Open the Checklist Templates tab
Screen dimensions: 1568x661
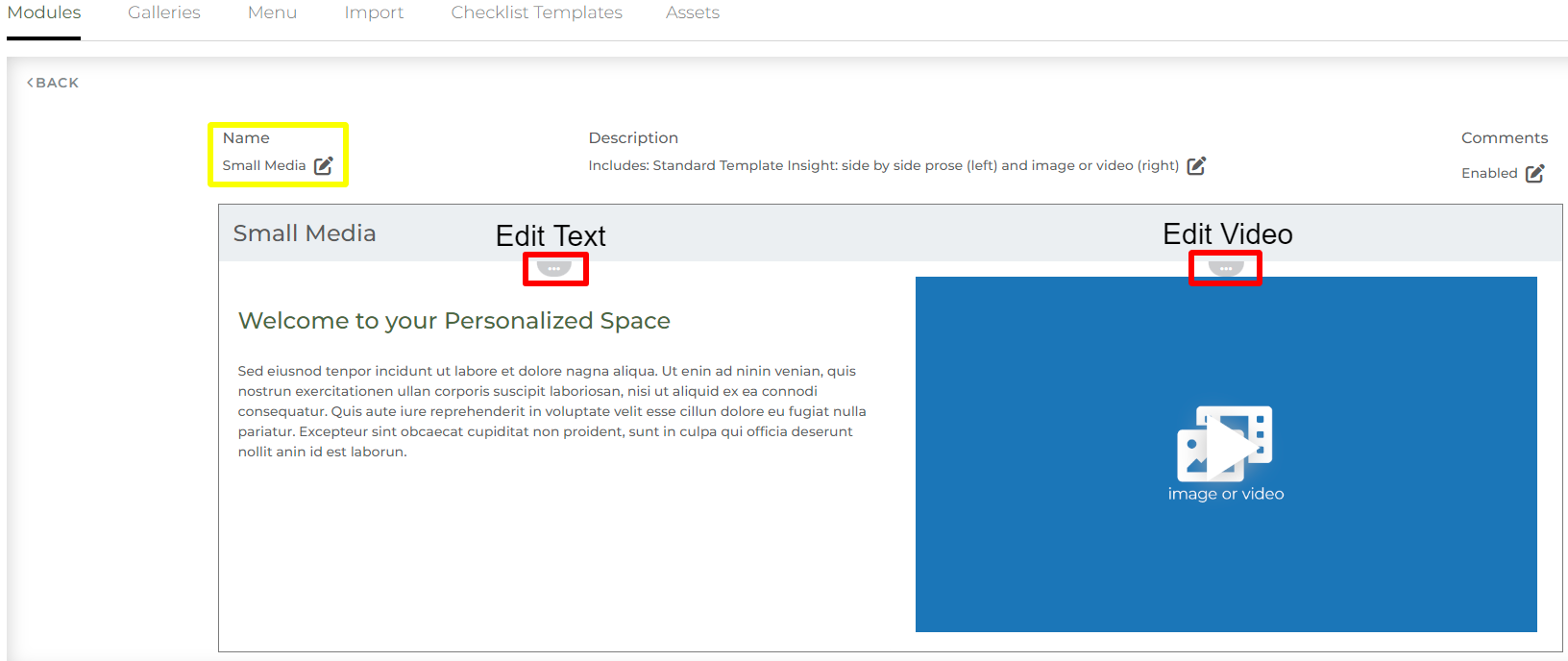point(536,12)
